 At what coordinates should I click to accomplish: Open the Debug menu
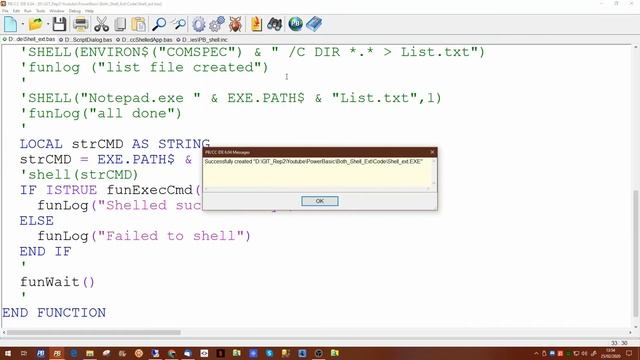coord(74,11)
